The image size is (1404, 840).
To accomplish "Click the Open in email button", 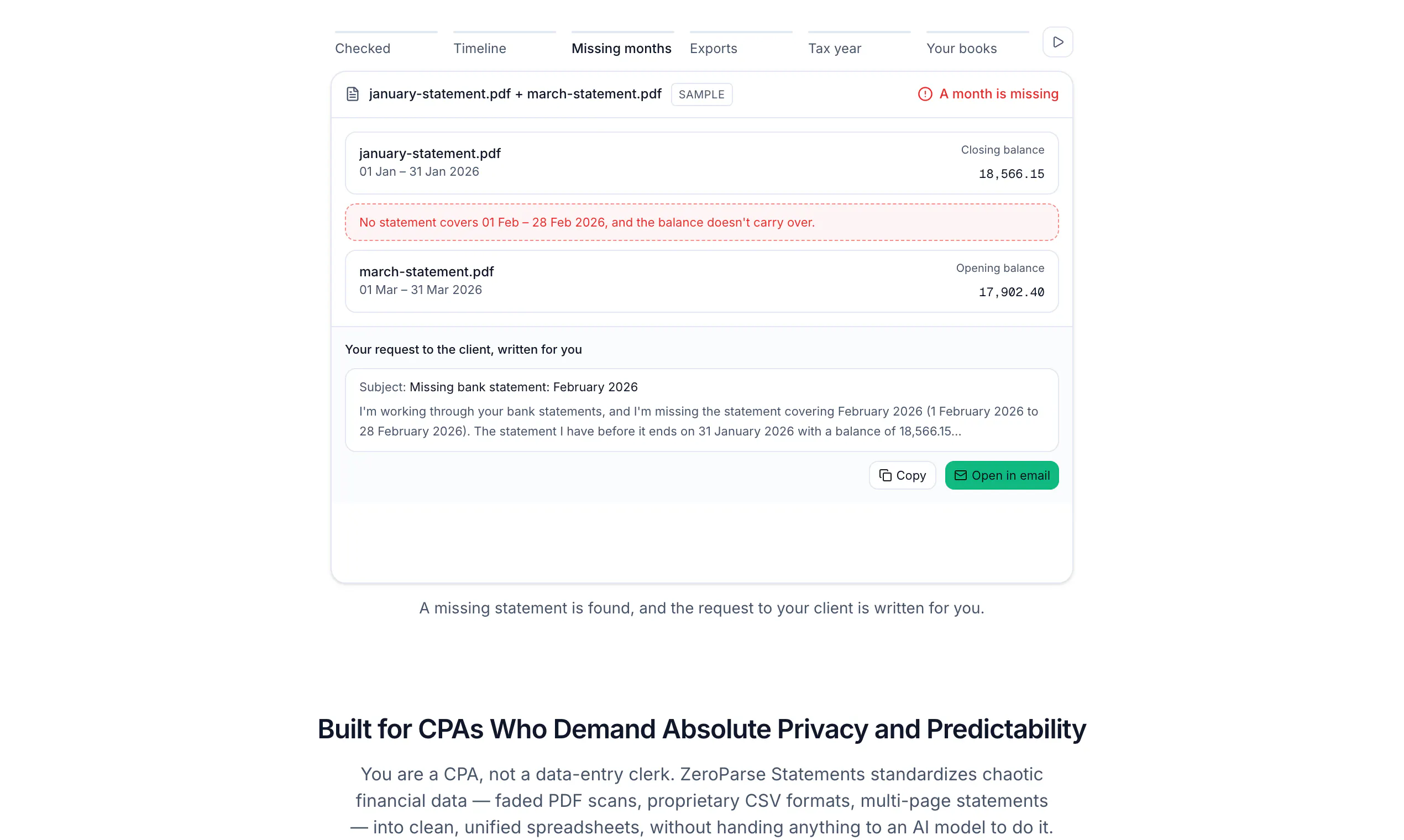I will pyautogui.click(x=1002, y=475).
